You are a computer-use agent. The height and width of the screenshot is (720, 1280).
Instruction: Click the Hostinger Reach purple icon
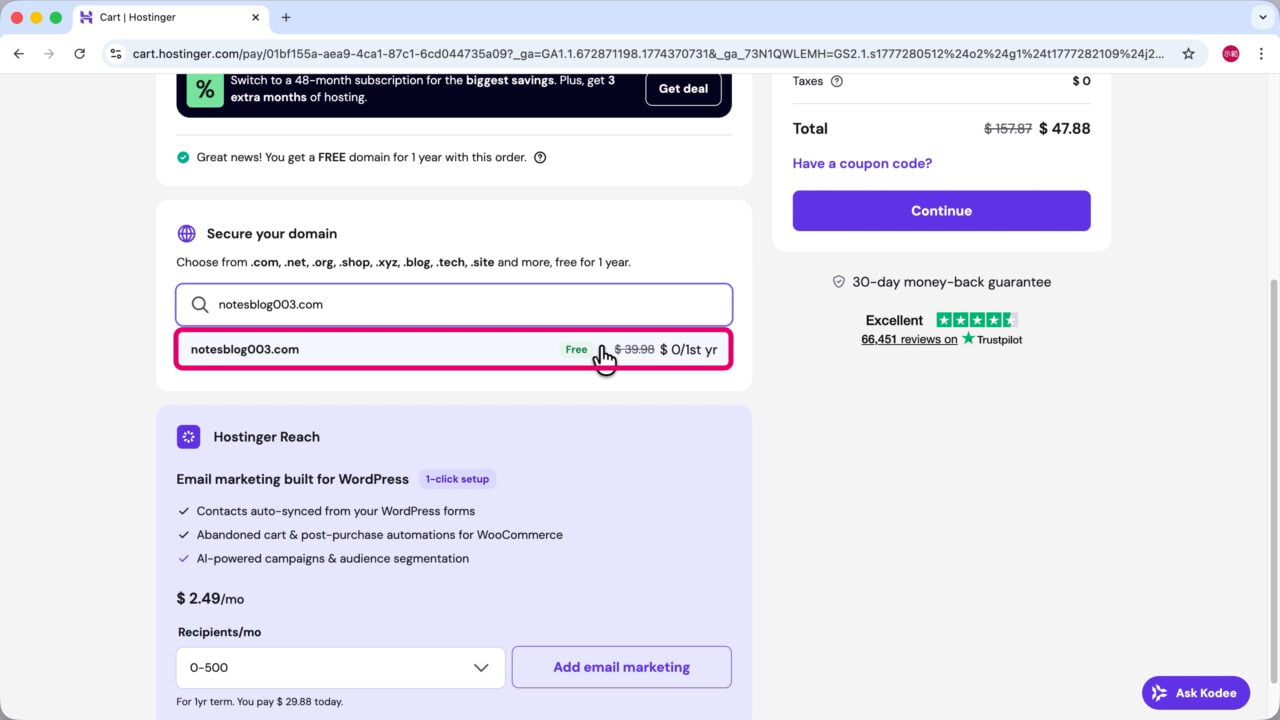[x=188, y=437]
